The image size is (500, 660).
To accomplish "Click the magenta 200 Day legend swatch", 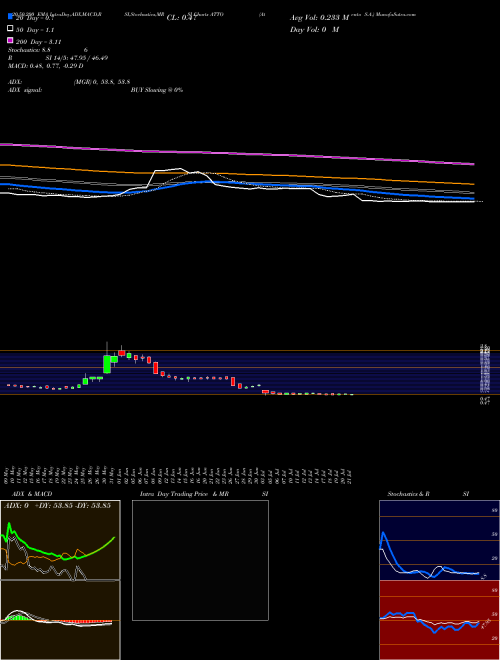I will [10, 40].
